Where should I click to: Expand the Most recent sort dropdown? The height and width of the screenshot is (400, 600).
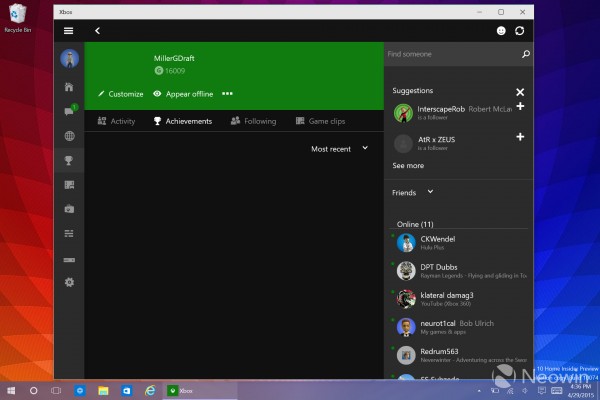pyautogui.click(x=339, y=148)
